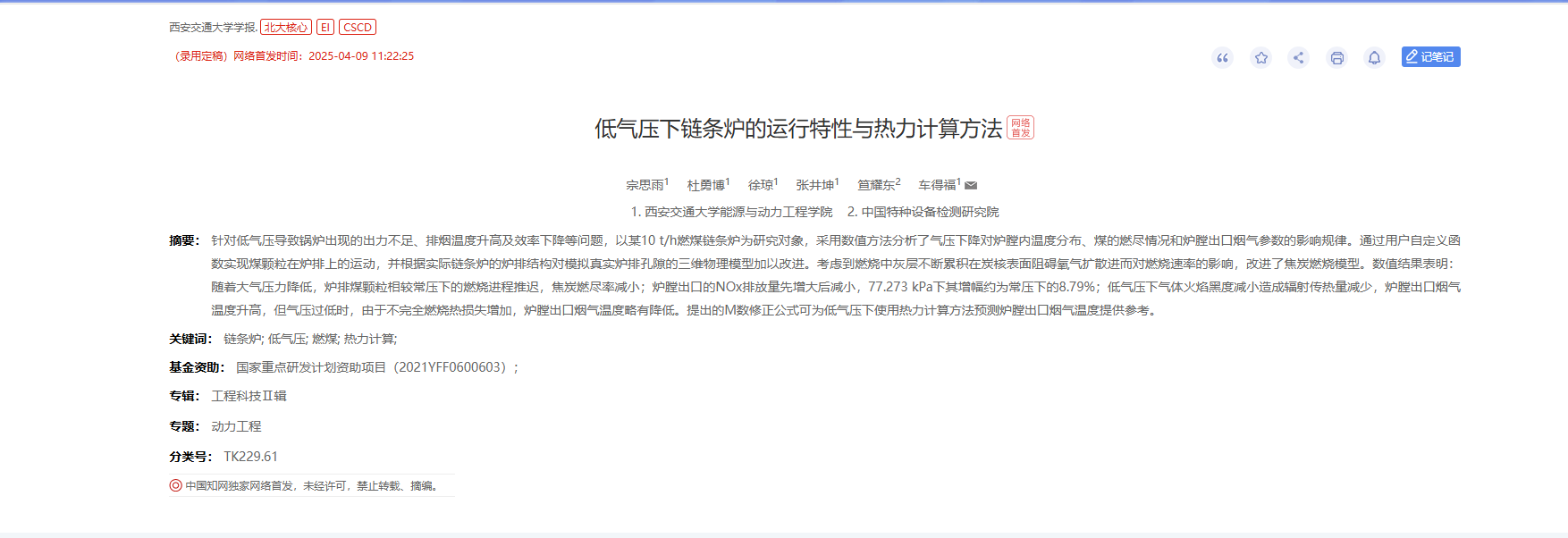Click the red 网络首发 badge beside the title

coord(1020,128)
